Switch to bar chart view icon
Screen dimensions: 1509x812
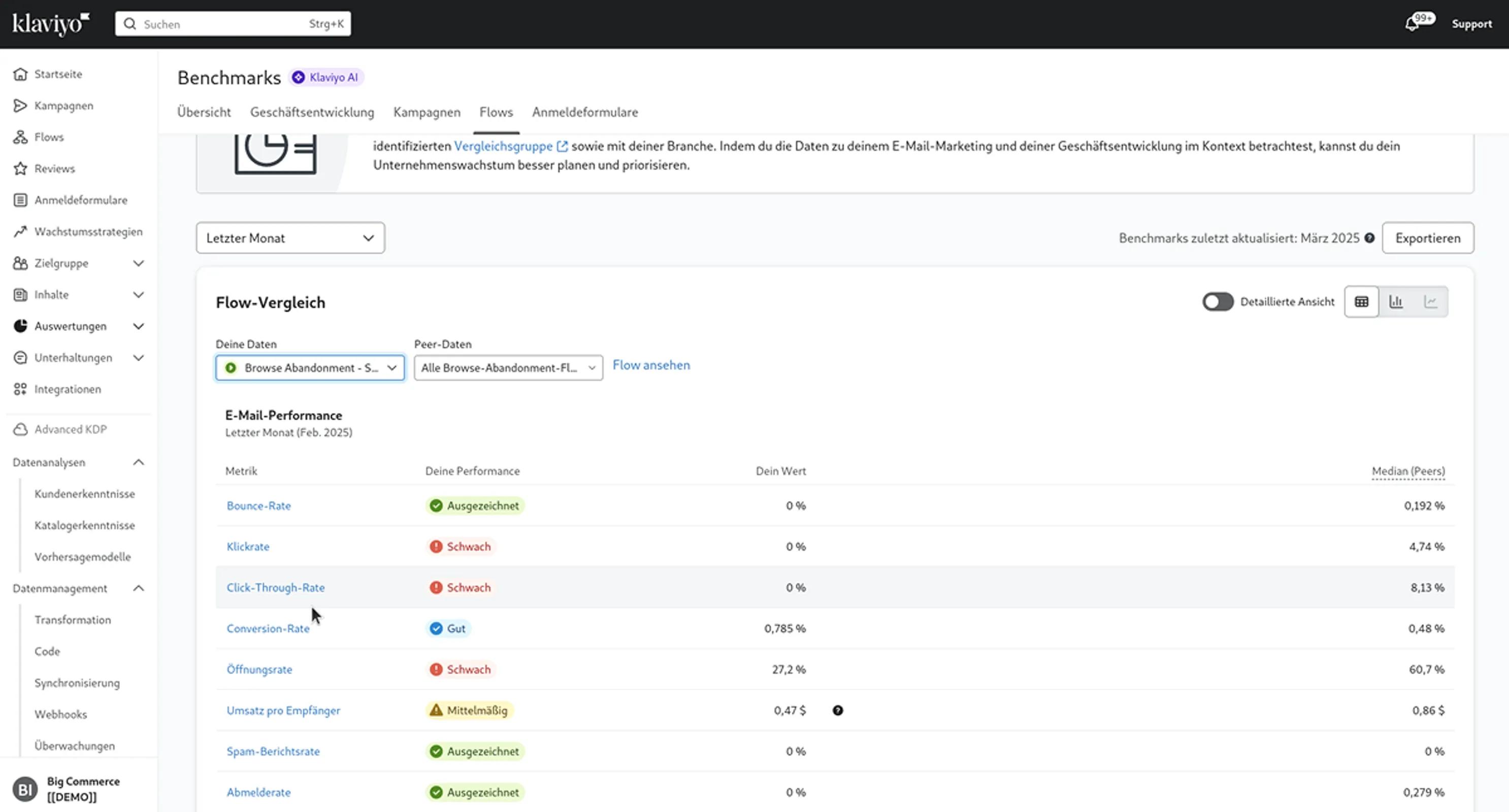coord(1396,302)
